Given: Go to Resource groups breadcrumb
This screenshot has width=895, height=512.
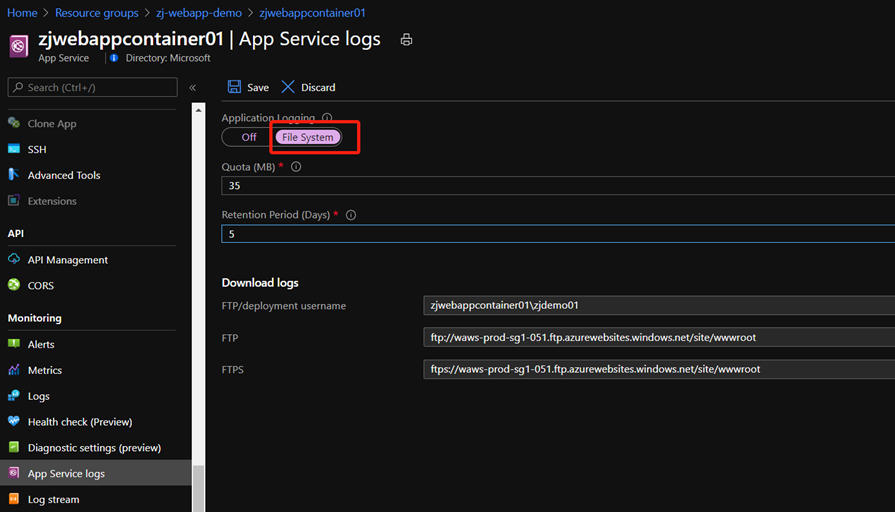Looking at the screenshot, I should pyautogui.click(x=96, y=13).
